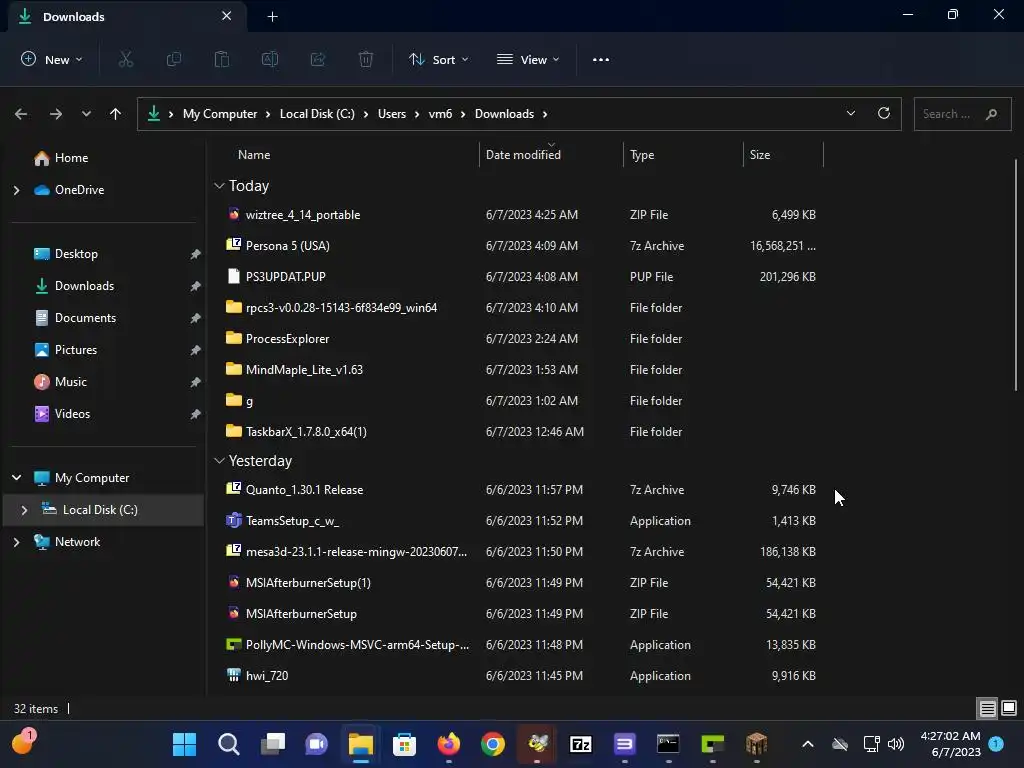This screenshot has height=768, width=1024.
Task: Click the Copy icon in toolbar
Action: [174, 59]
